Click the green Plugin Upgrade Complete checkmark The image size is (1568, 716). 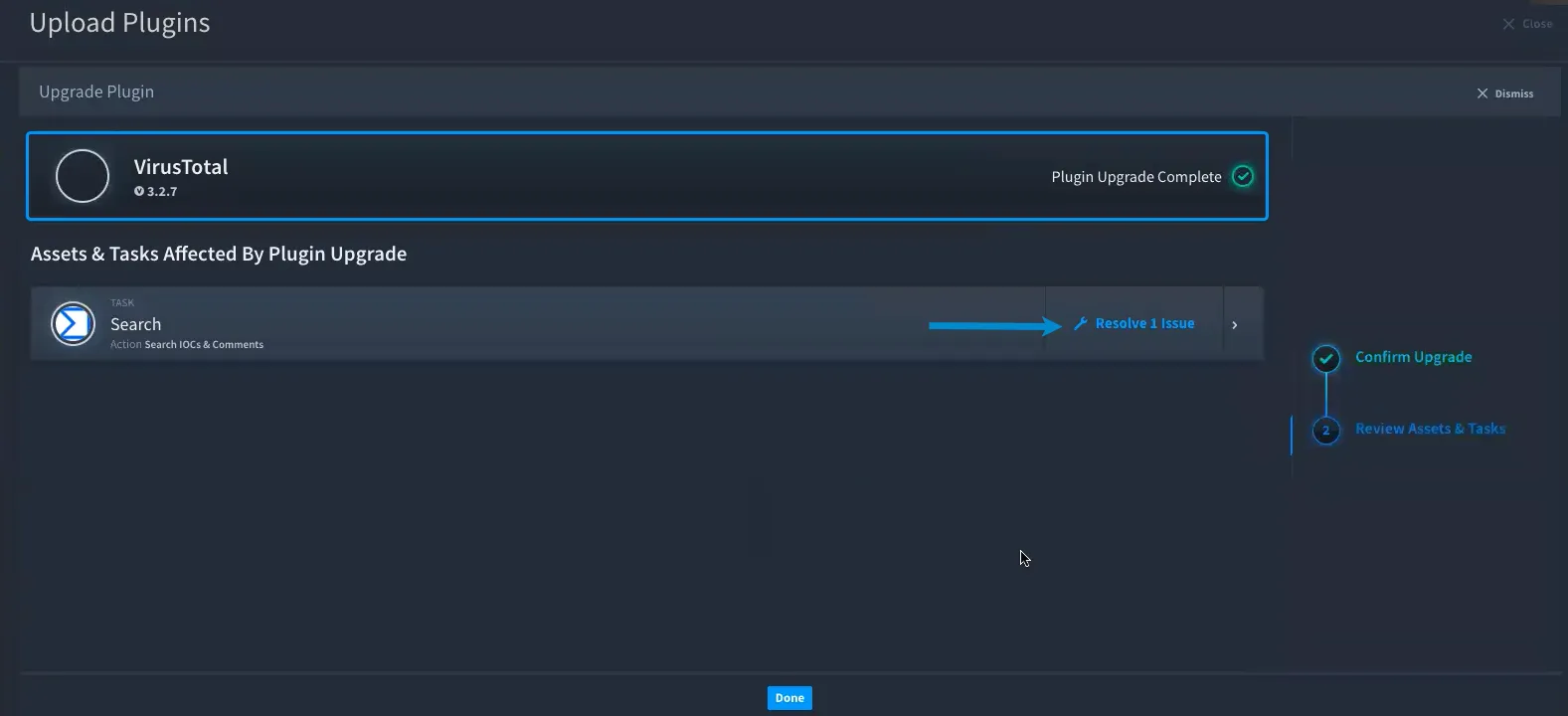(1243, 176)
